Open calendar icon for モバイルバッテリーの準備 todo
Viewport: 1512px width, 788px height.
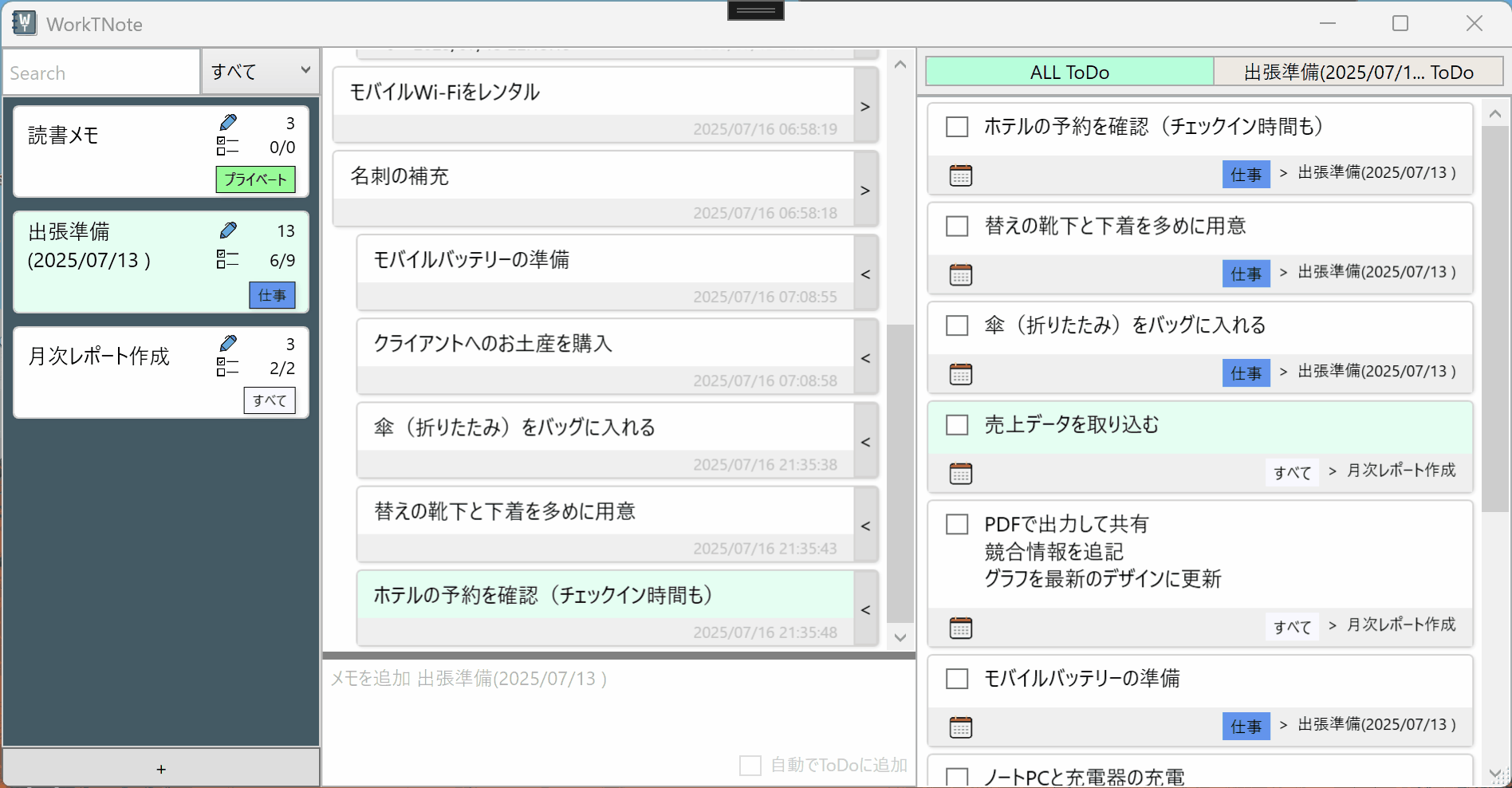pyautogui.click(x=961, y=727)
